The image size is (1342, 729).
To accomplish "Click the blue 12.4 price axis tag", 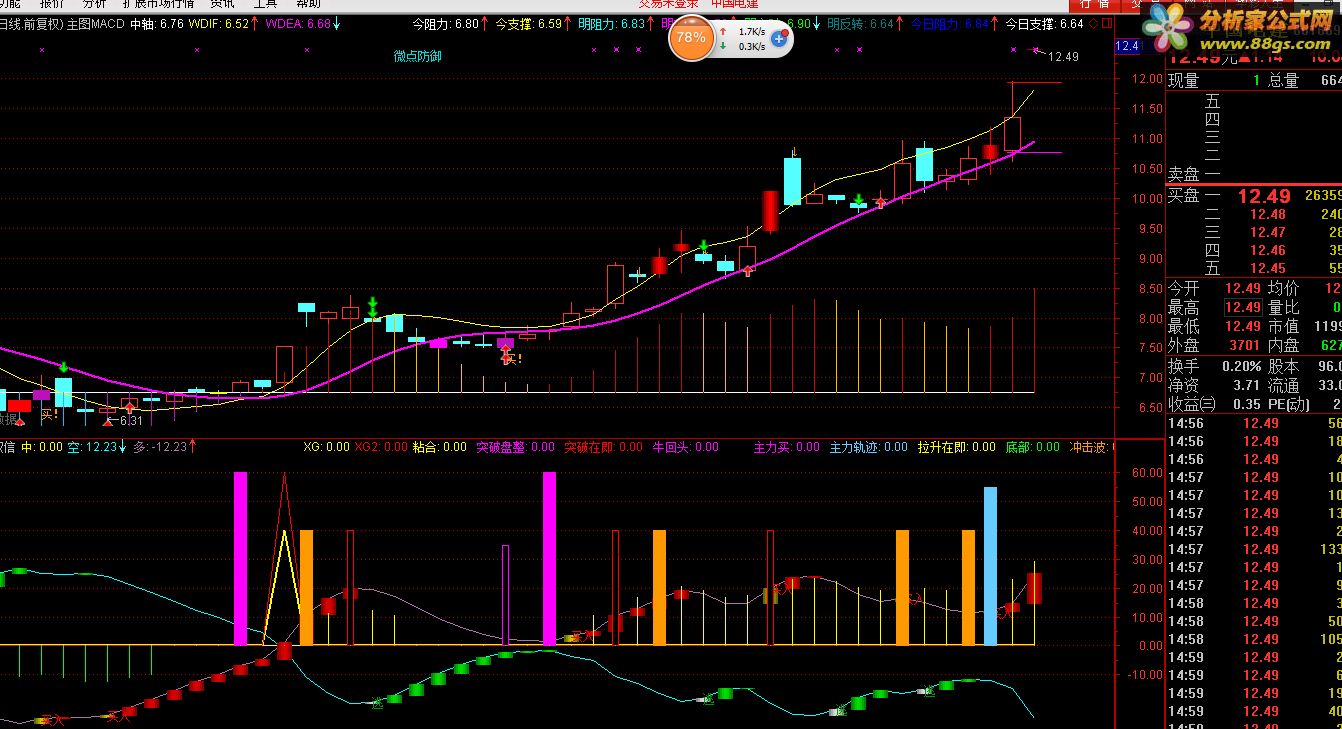I will 1127,46.
